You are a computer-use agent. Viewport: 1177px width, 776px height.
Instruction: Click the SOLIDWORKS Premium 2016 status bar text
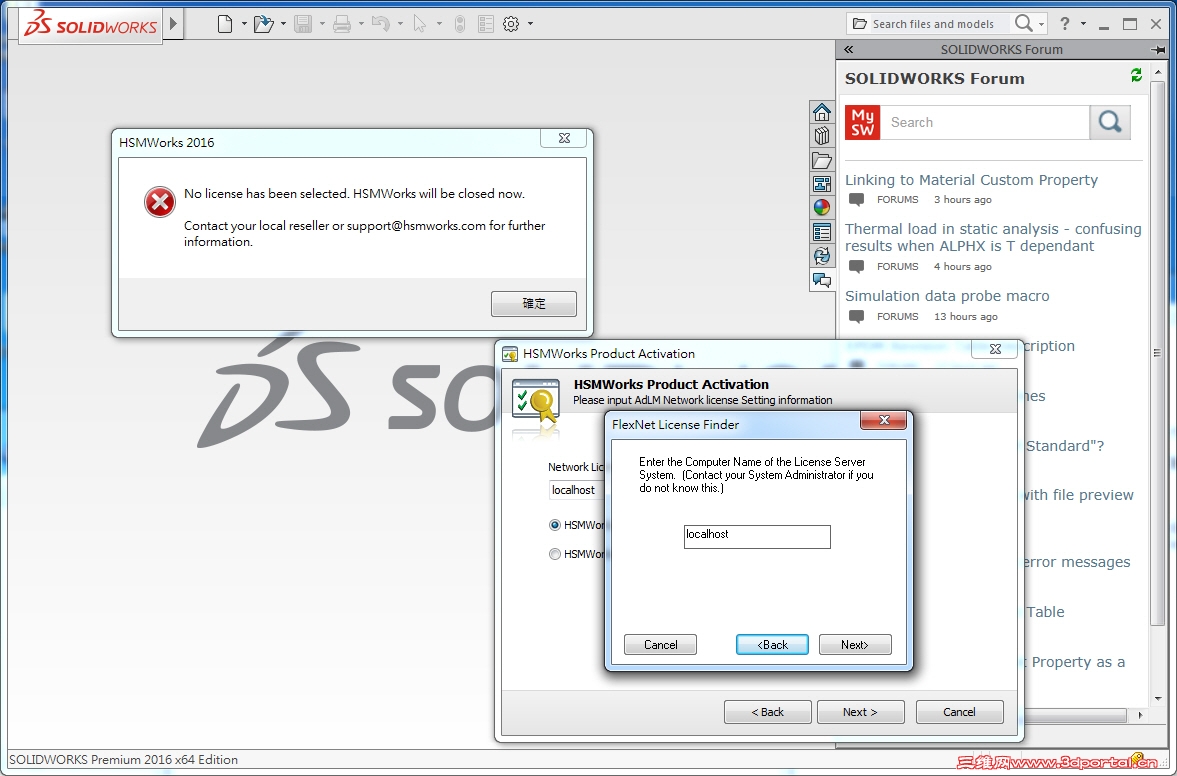pyautogui.click(x=123, y=759)
